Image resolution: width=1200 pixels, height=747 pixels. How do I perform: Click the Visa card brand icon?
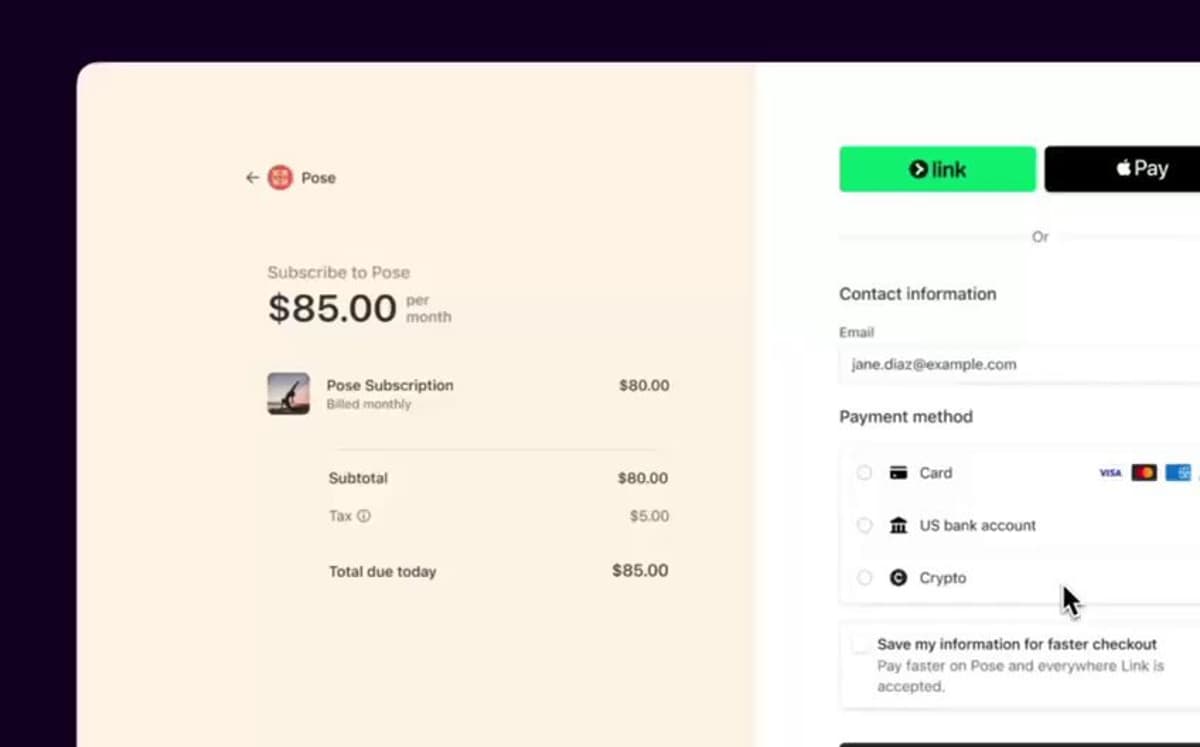point(1109,473)
